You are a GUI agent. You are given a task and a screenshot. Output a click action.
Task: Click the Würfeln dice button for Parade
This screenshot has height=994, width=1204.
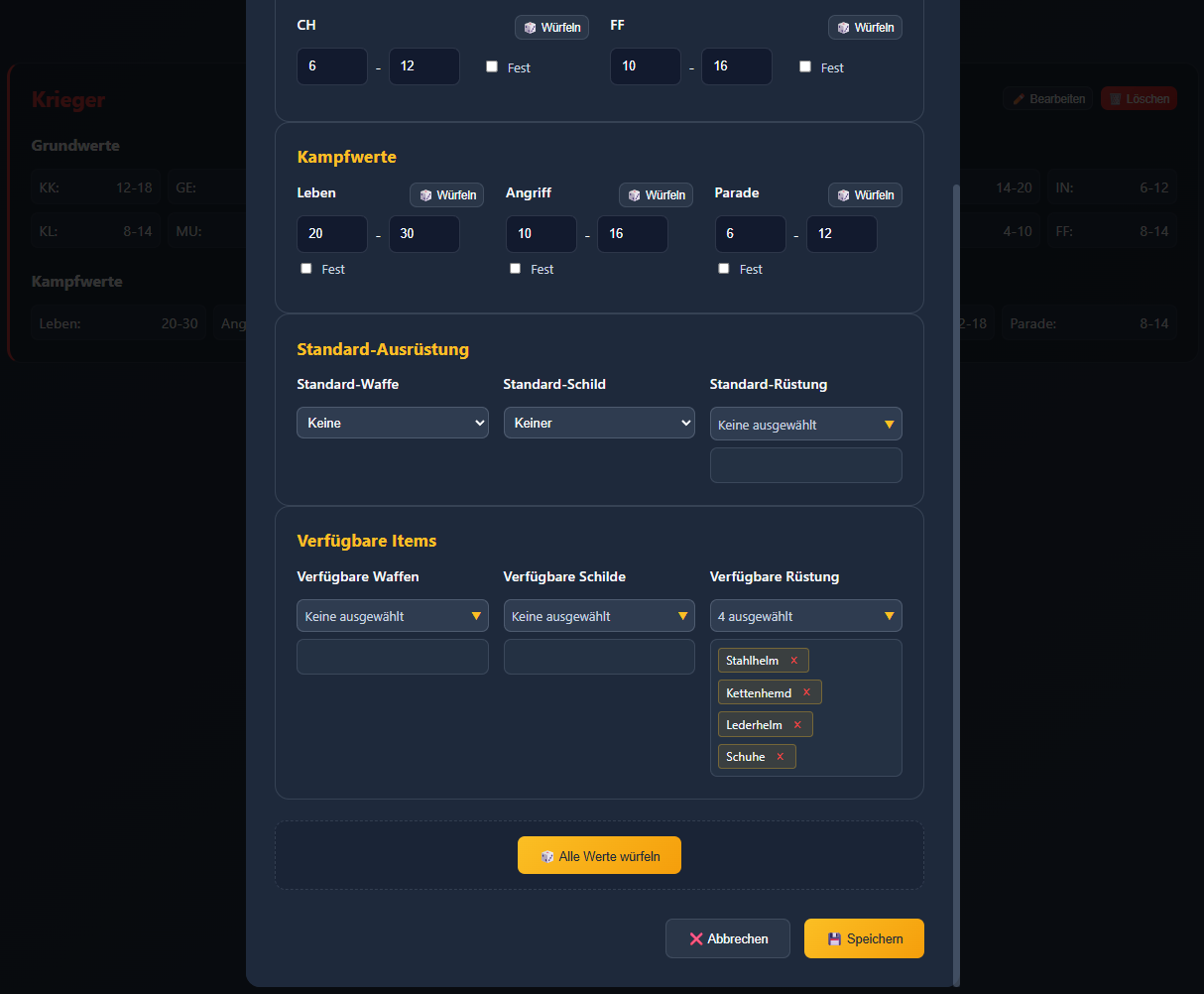[865, 195]
